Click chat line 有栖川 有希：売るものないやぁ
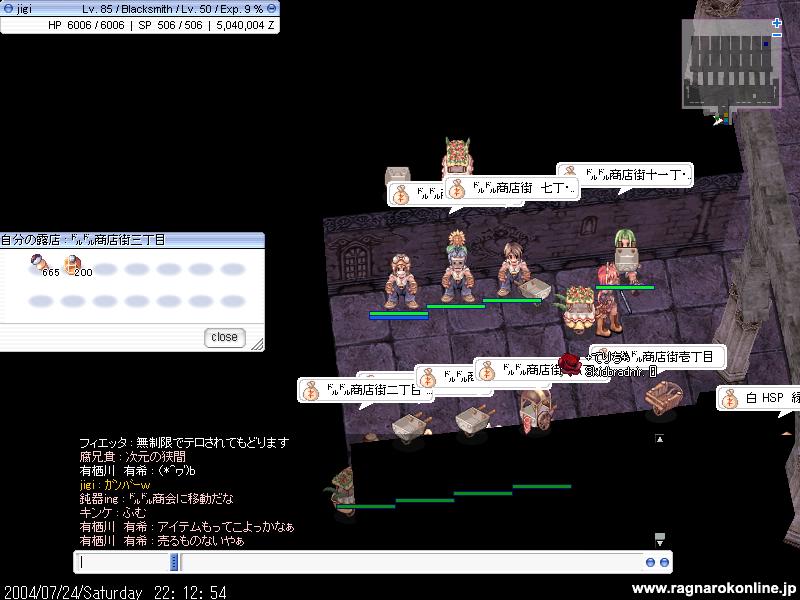The height and width of the screenshot is (600, 800). point(162,540)
